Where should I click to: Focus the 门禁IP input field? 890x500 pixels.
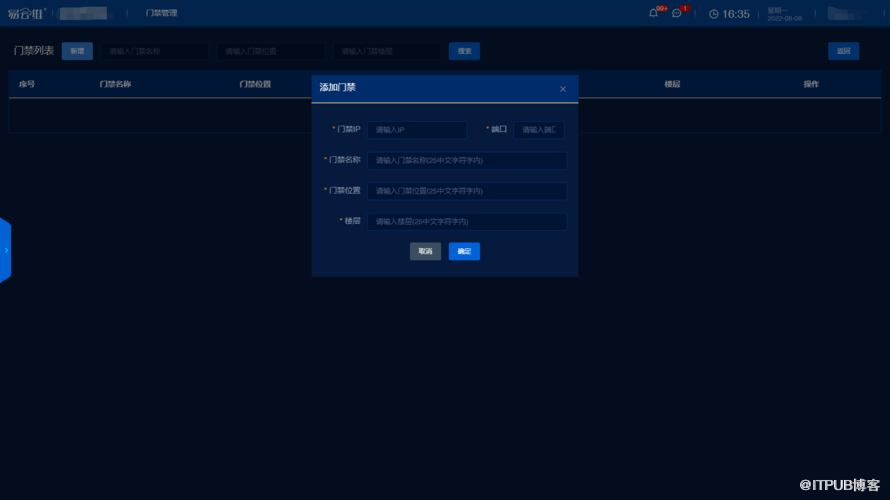417,130
